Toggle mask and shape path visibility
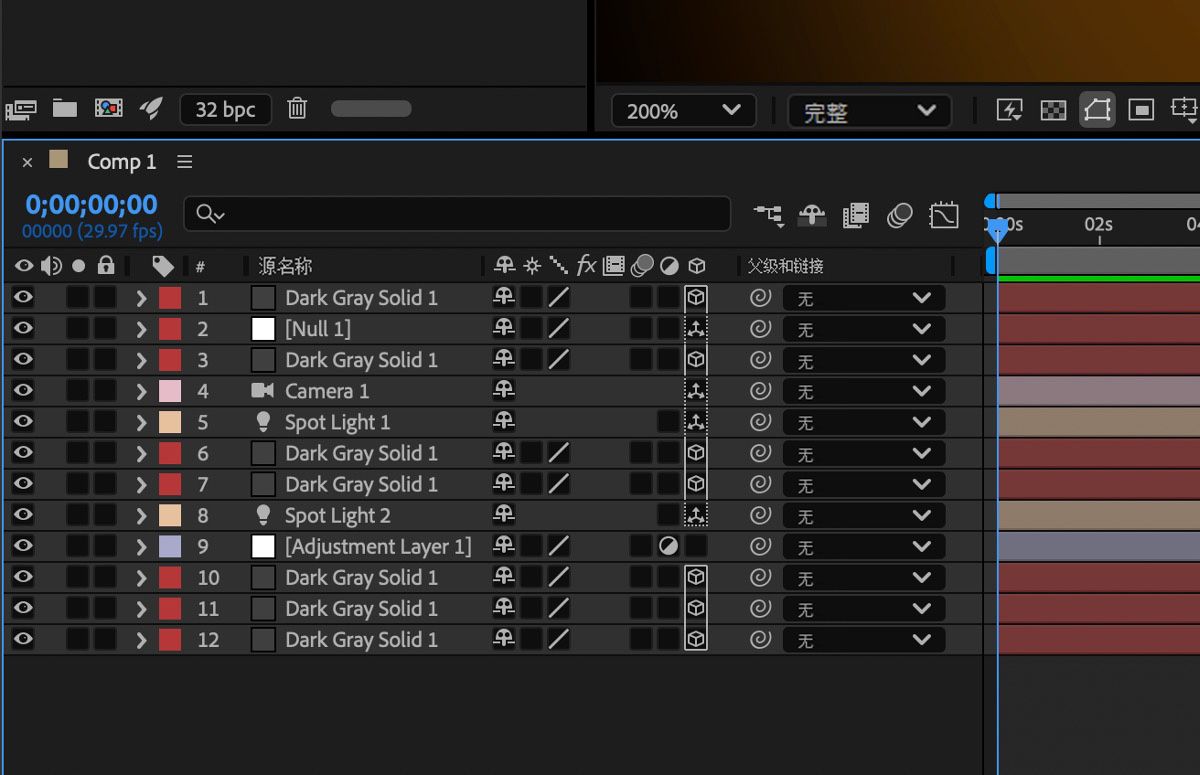The width and height of the screenshot is (1200, 775). pos(1097,110)
